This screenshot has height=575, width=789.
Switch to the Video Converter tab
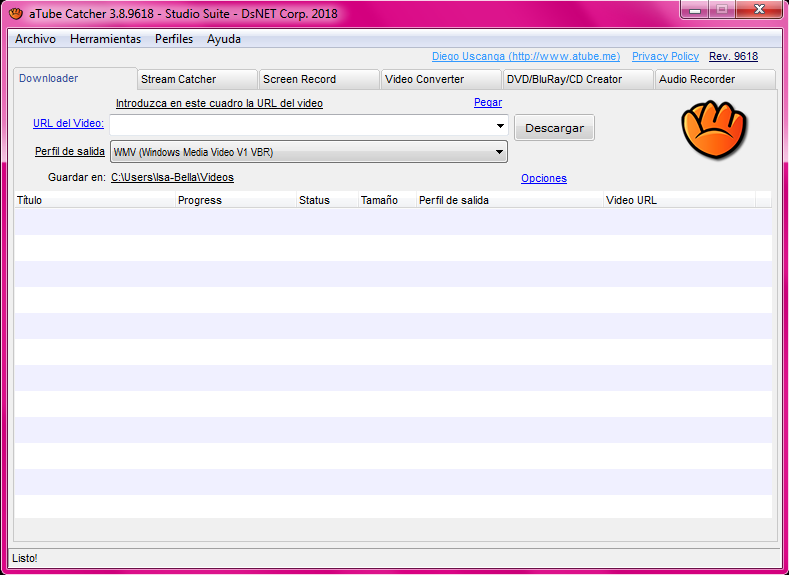[x=441, y=79]
